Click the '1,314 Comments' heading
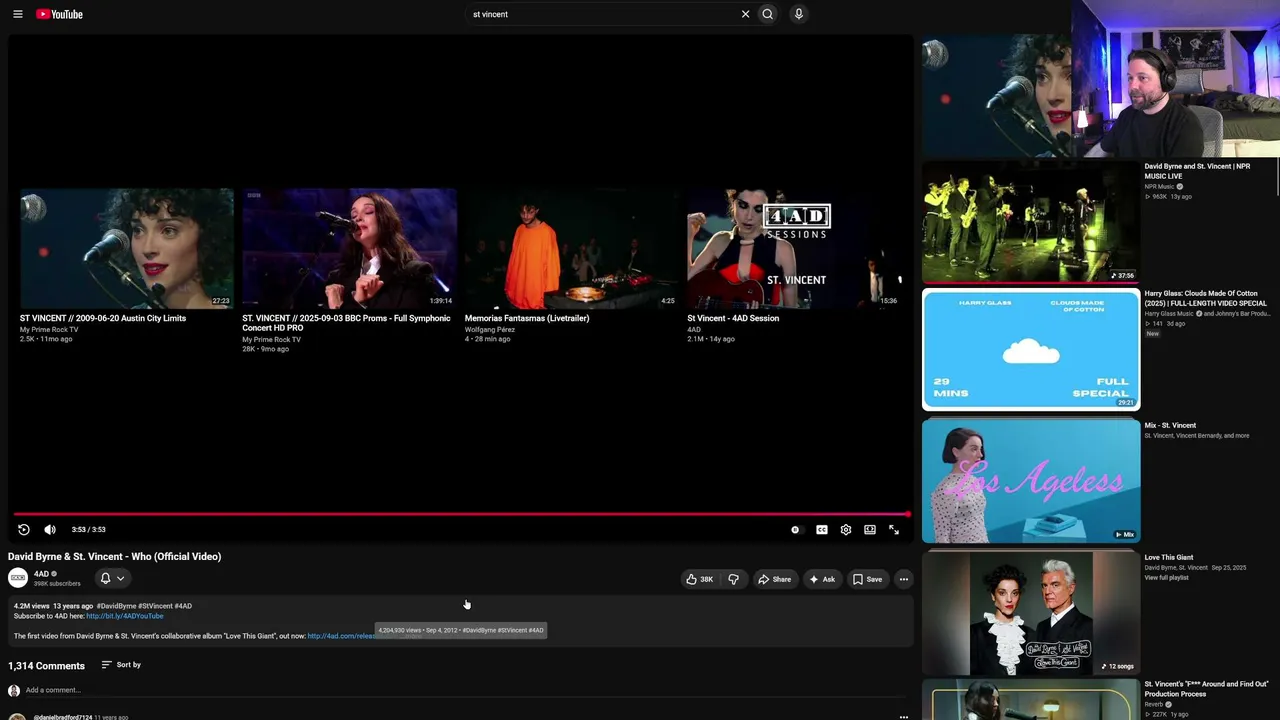The image size is (1280, 720). click(46, 666)
